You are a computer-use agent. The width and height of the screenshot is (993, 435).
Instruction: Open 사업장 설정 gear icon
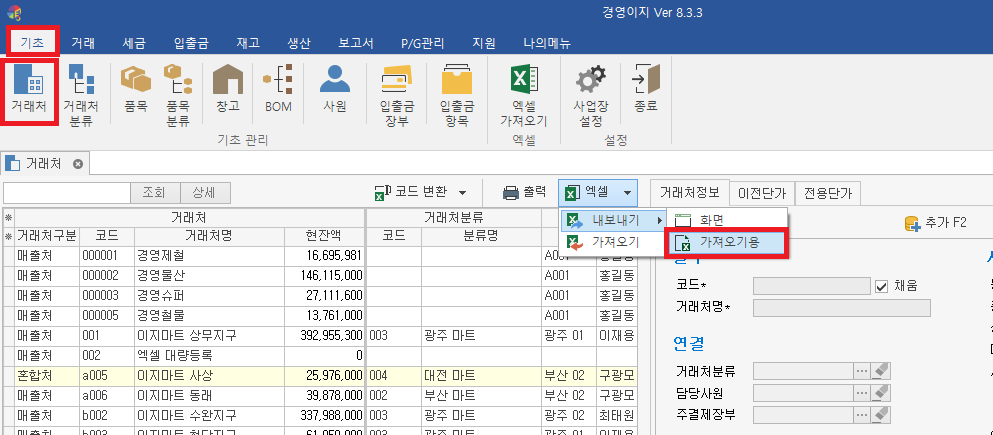590,92
